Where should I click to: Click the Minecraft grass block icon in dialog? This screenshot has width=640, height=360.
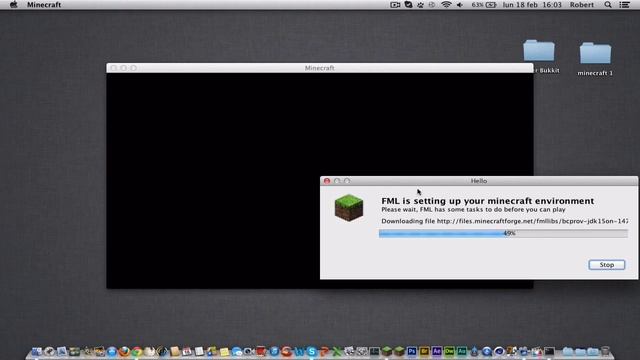pyautogui.click(x=349, y=208)
